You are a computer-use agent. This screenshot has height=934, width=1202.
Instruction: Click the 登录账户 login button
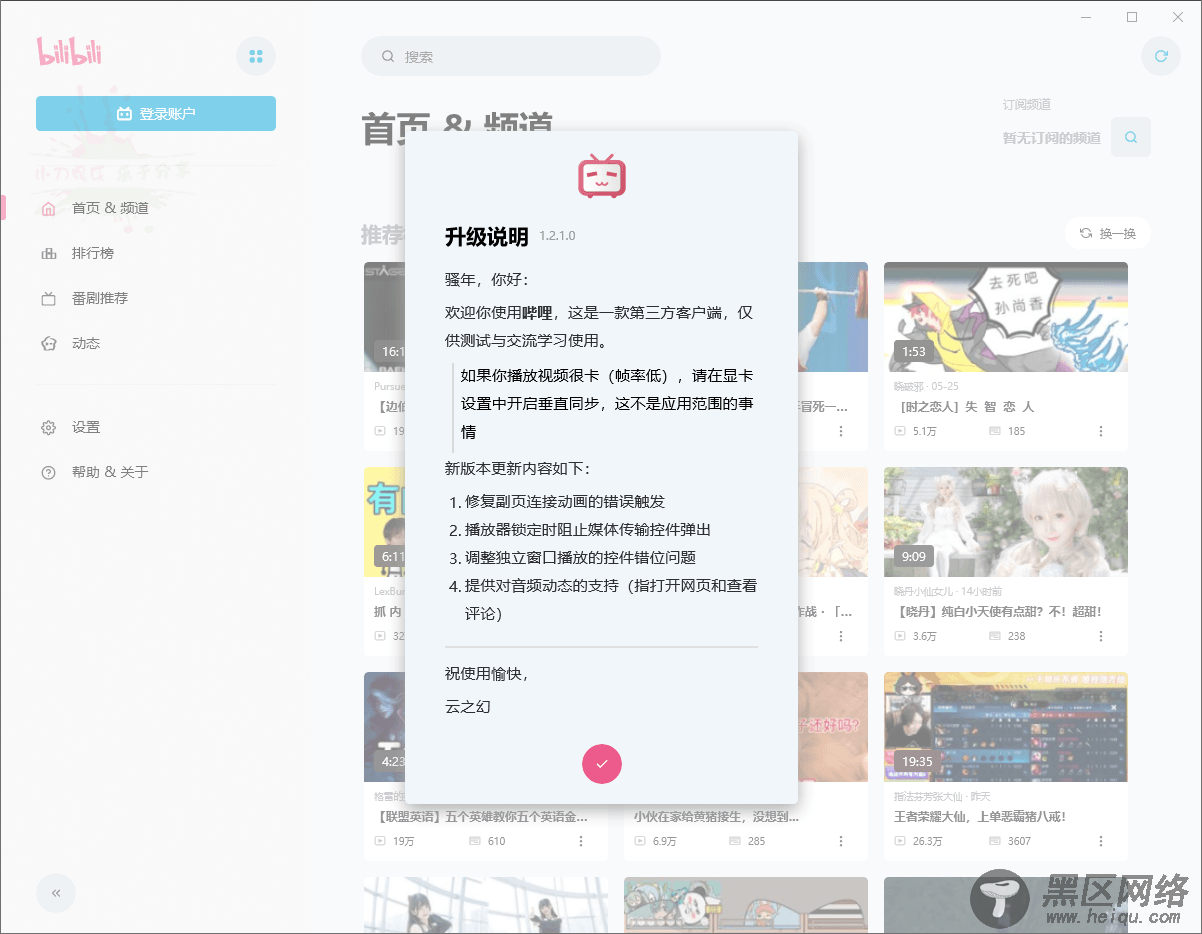[x=156, y=114]
